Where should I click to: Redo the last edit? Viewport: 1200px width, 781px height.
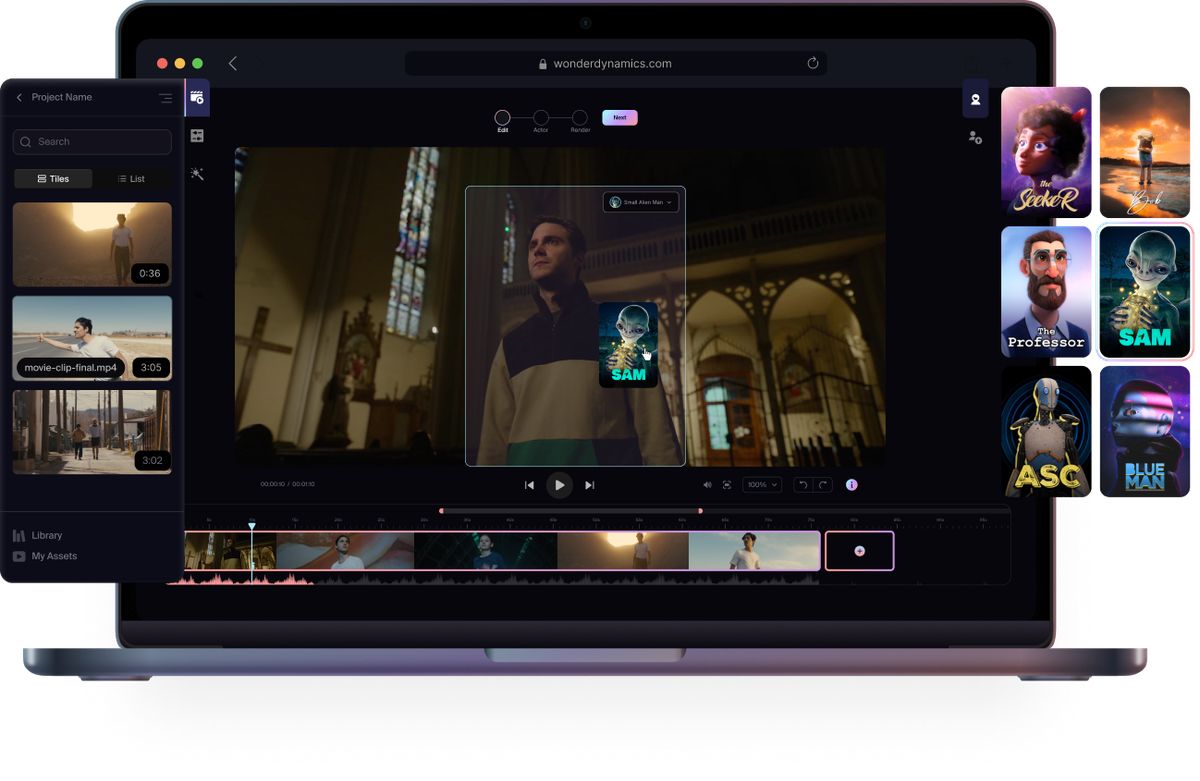(x=823, y=485)
